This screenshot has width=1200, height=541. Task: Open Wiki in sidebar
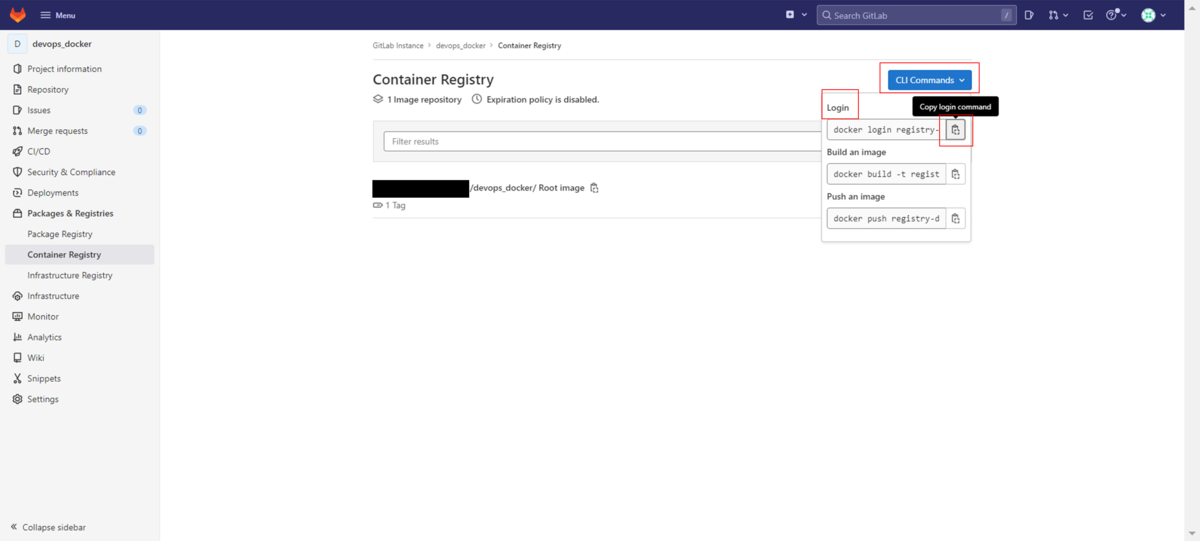pyautogui.click(x=36, y=358)
